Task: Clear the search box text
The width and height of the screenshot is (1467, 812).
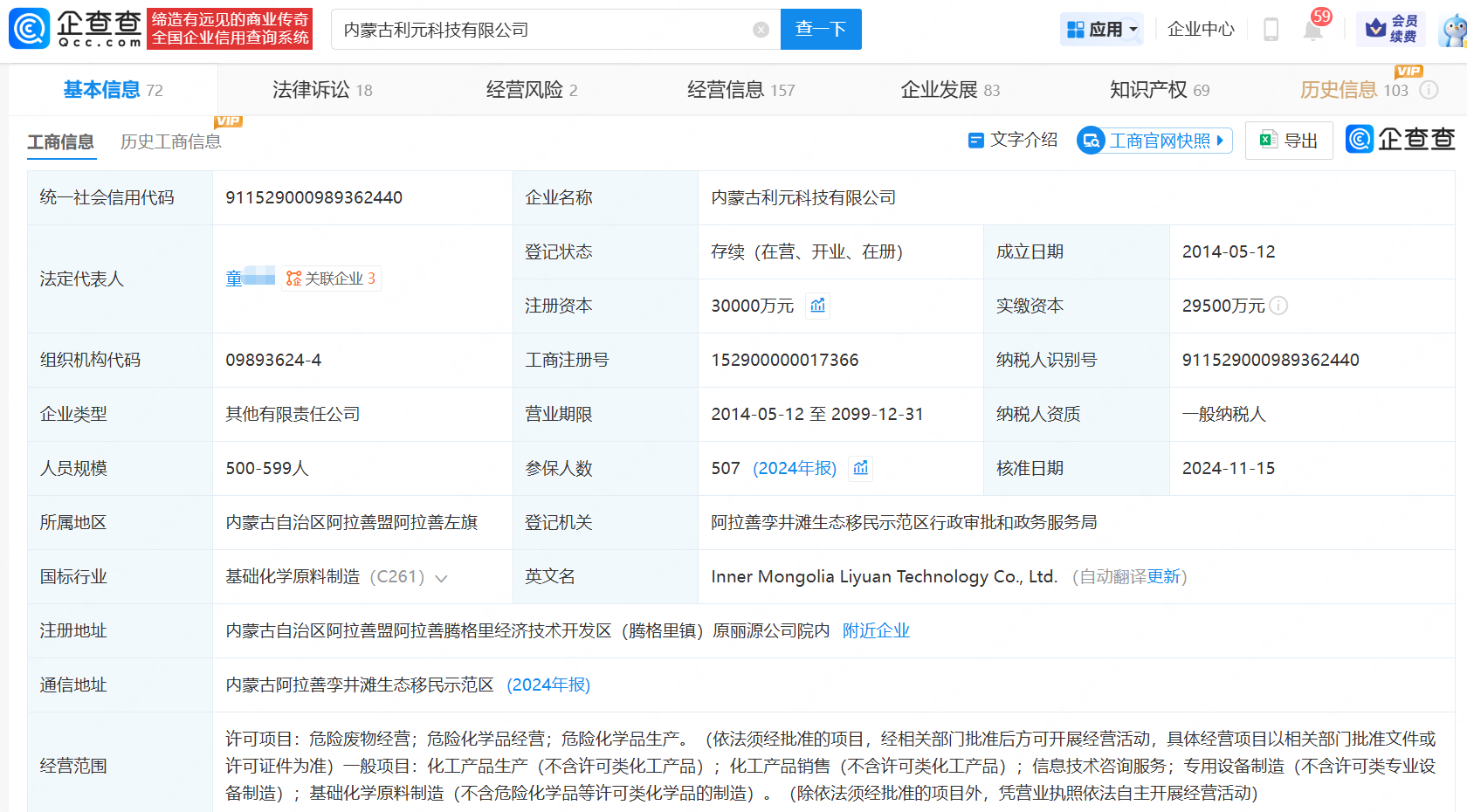Action: [x=761, y=30]
